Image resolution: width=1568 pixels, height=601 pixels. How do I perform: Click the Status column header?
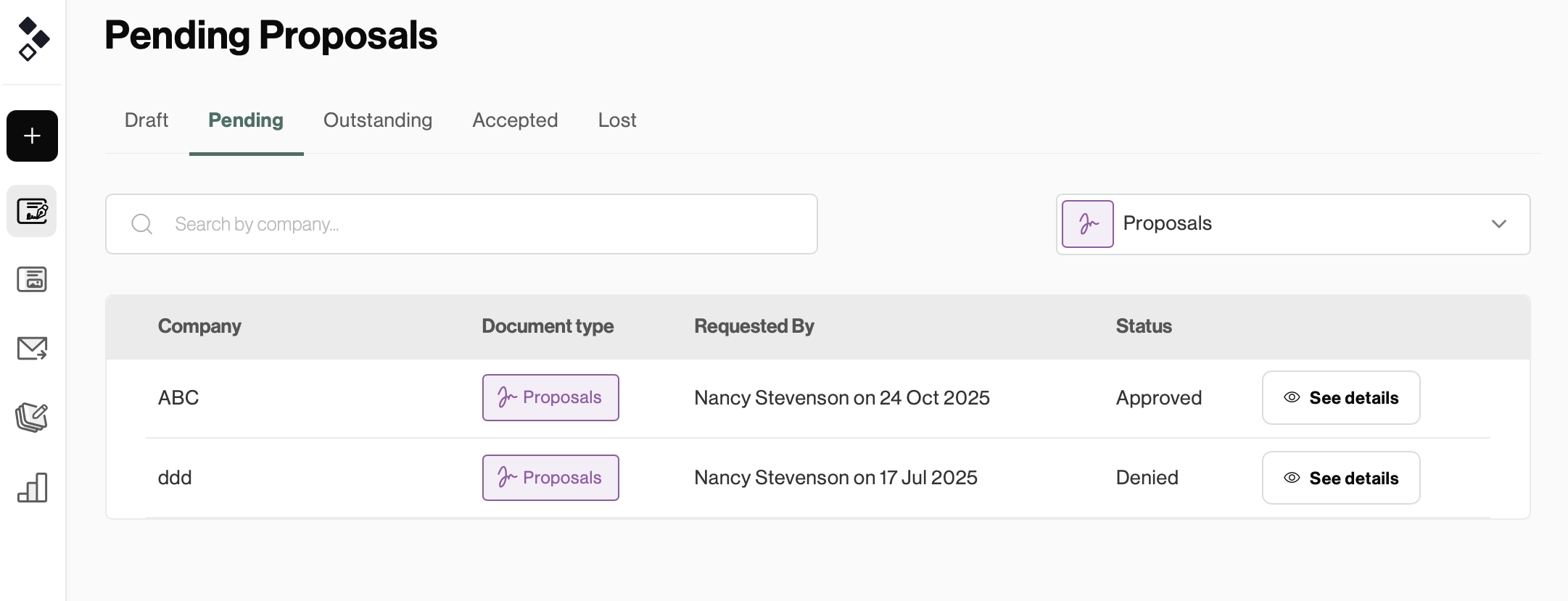click(1144, 326)
